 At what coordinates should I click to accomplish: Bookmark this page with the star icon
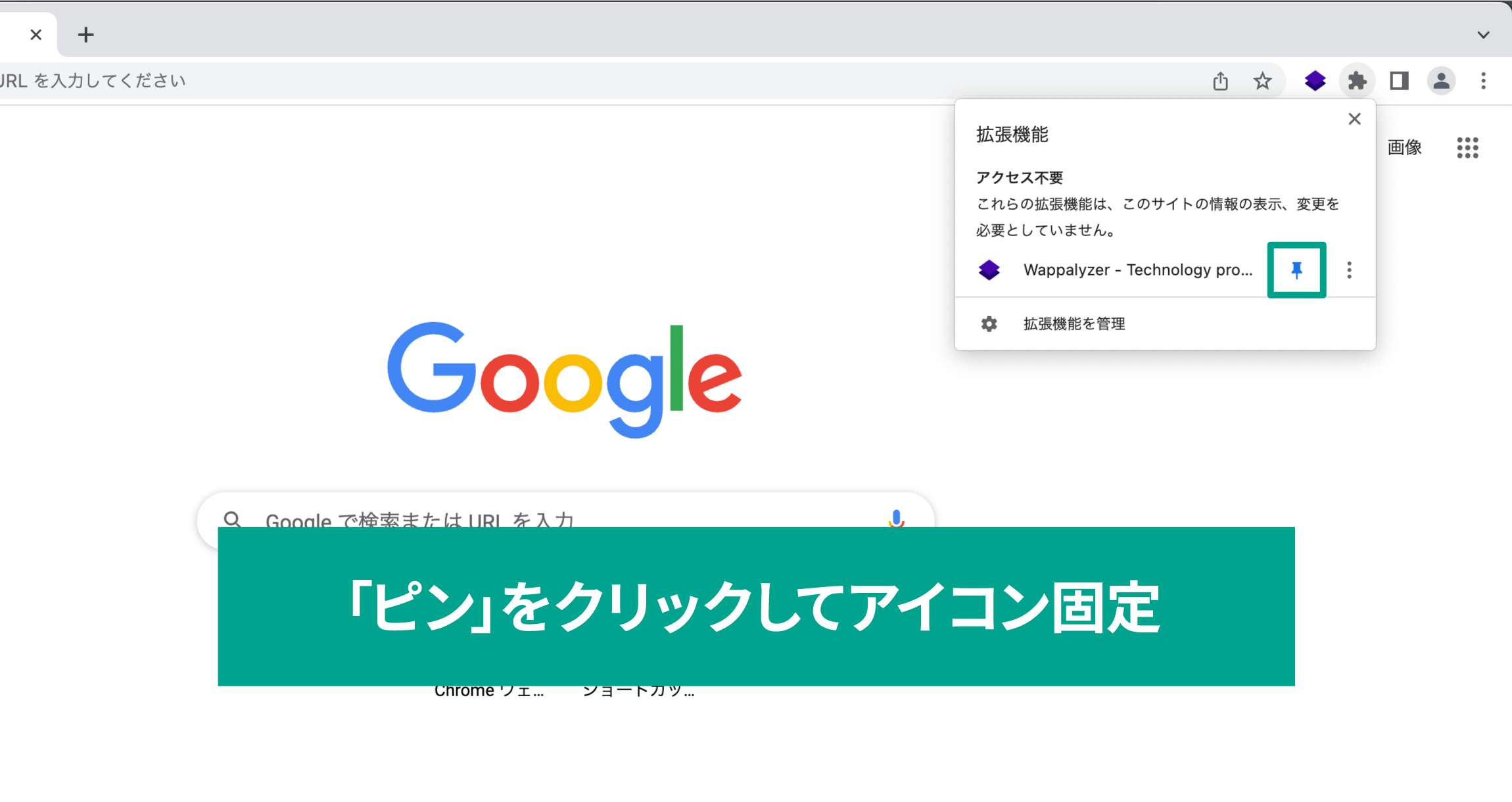(x=1262, y=81)
